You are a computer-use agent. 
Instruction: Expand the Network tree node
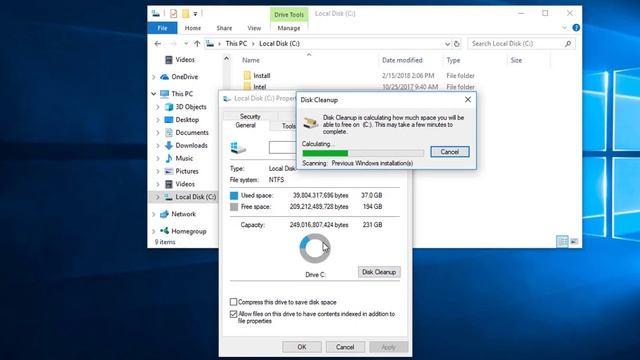(154, 214)
